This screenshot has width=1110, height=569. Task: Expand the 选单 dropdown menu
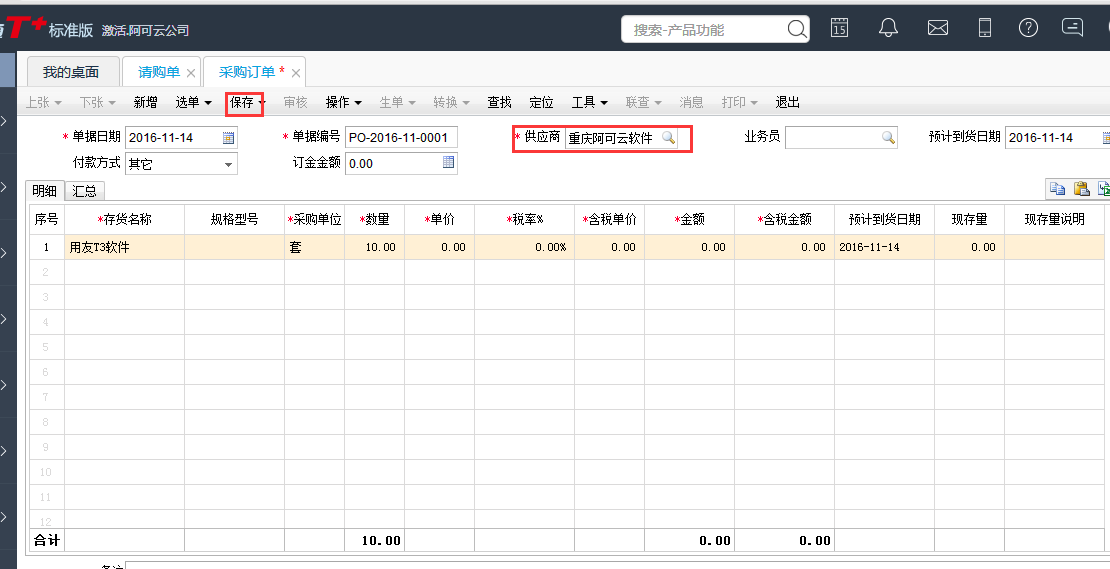193,103
